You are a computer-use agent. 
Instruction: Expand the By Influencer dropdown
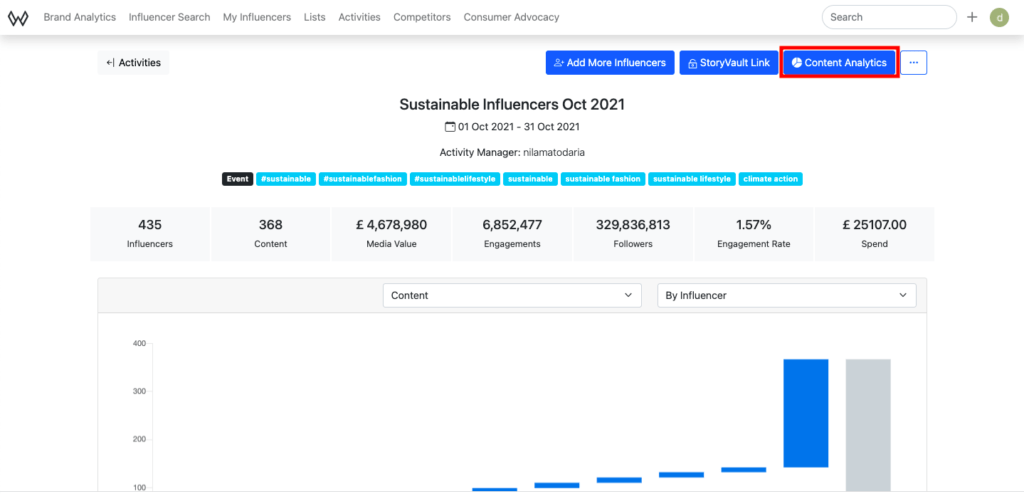point(786,295)
